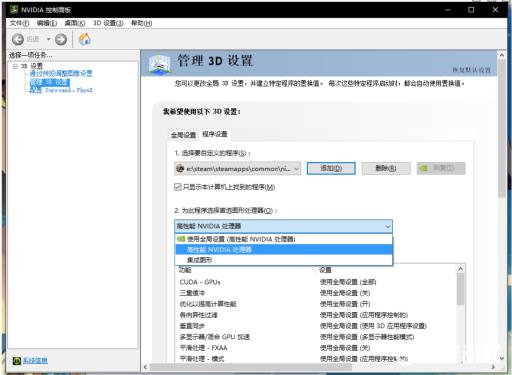Open the 桌面(K) menu

click(x=75, y=23)
